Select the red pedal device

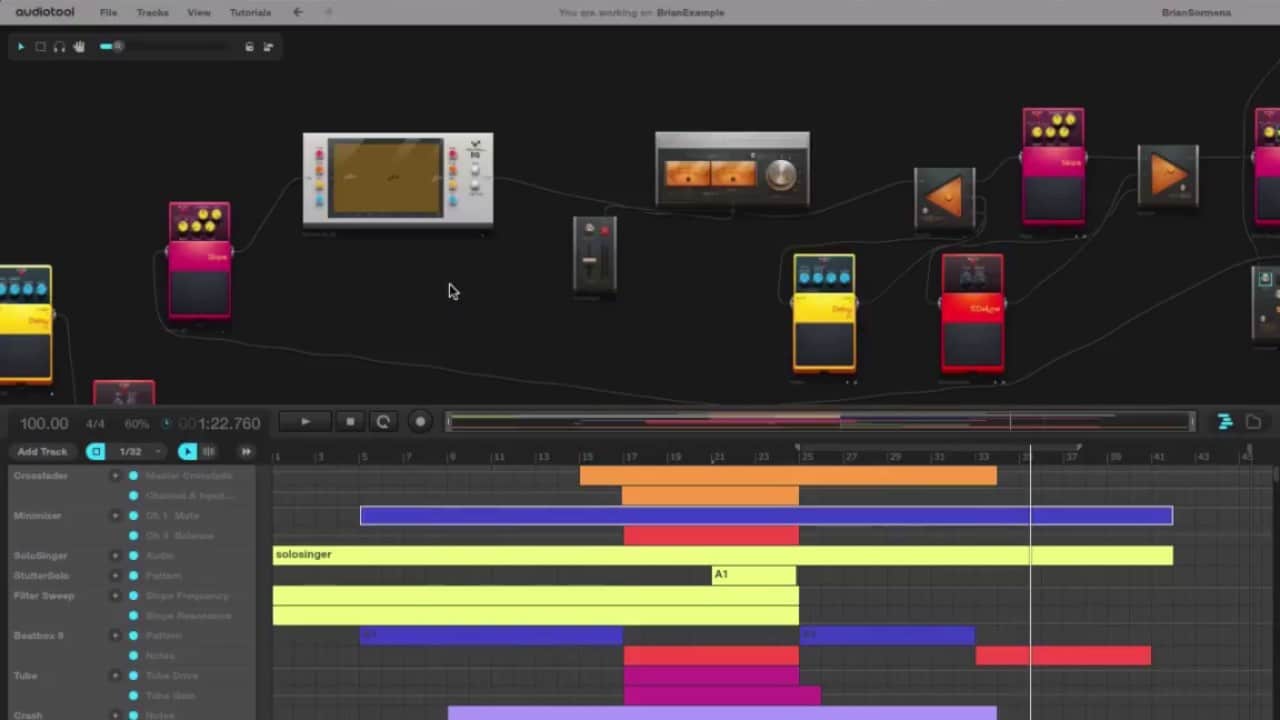(972, 313)
